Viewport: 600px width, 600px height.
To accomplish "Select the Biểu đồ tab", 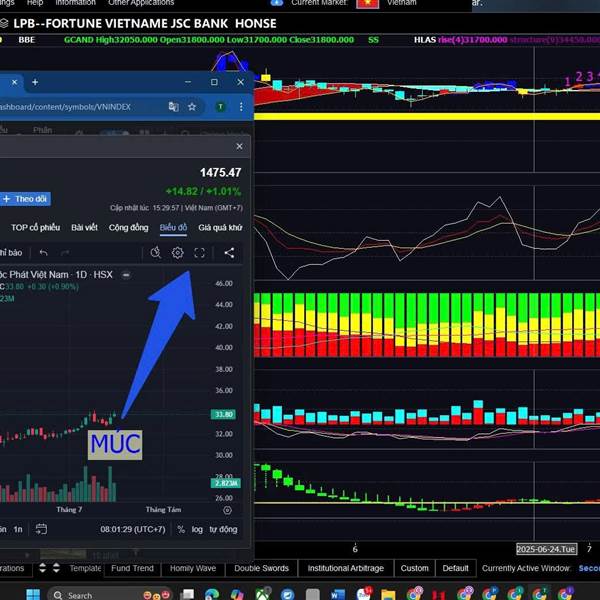I will coord(173,228).
